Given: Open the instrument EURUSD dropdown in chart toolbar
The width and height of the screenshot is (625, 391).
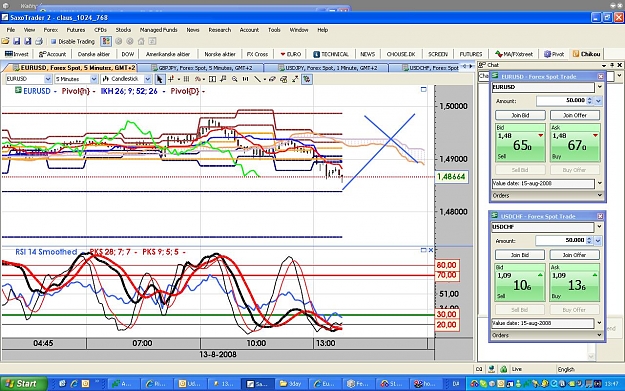Looking at the screenshot, I should click(48, 79).
